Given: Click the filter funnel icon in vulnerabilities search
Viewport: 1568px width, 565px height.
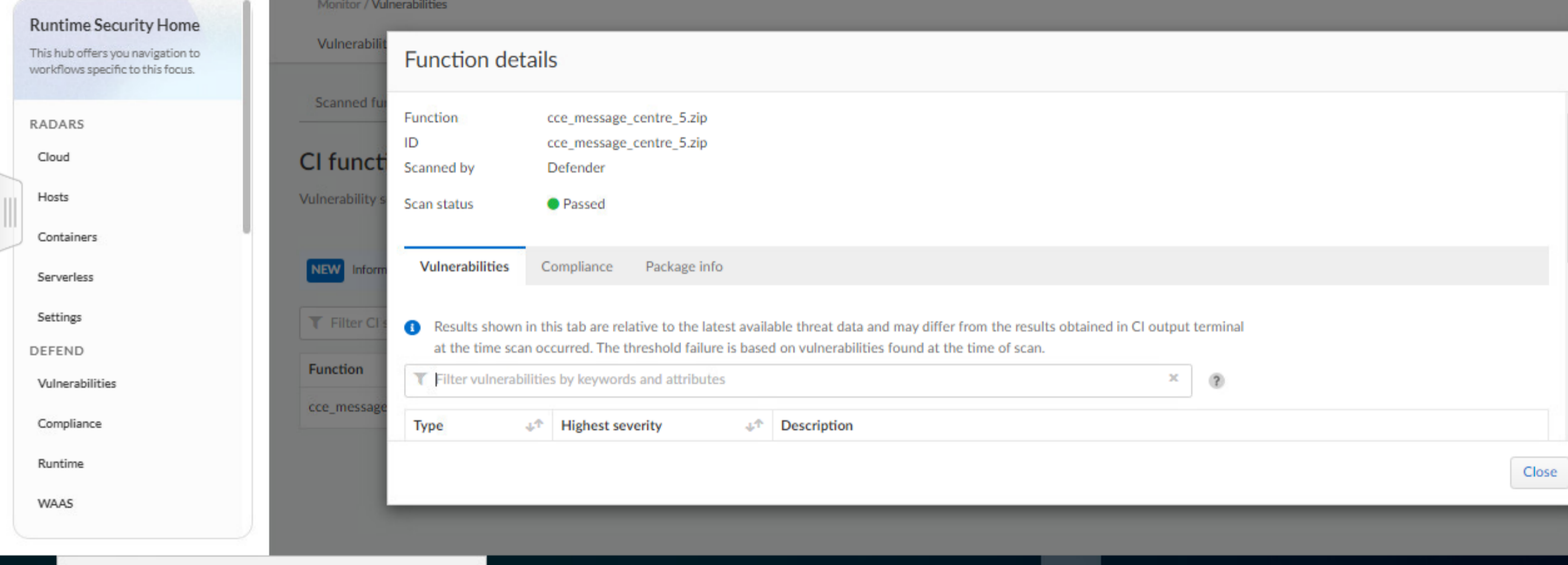Looking at the screenshot, I should tap(420, 379).
